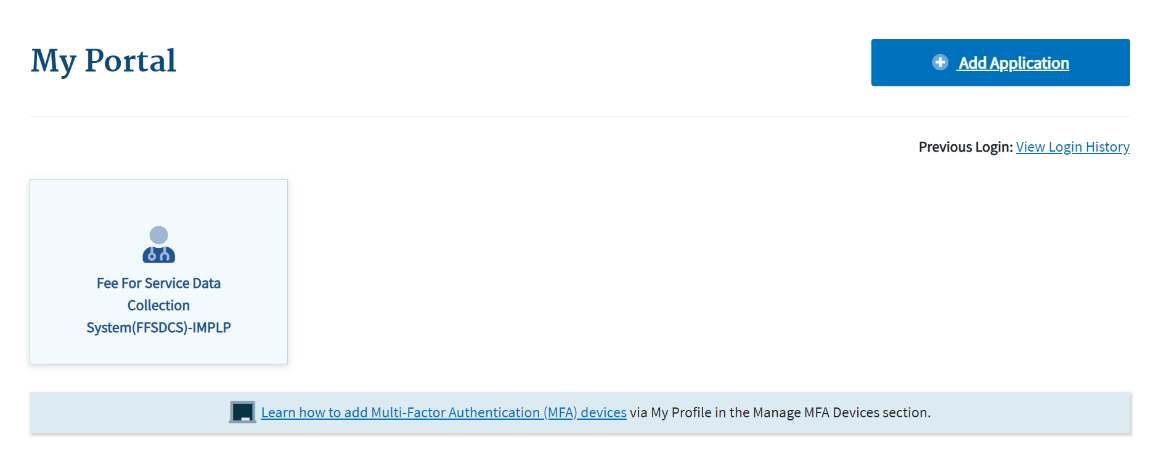Image resolution: width=1153 pixels, height=458 pixels.
Task: Open the FFSDCS-IMPLP application tile
Action: point(159,271)
